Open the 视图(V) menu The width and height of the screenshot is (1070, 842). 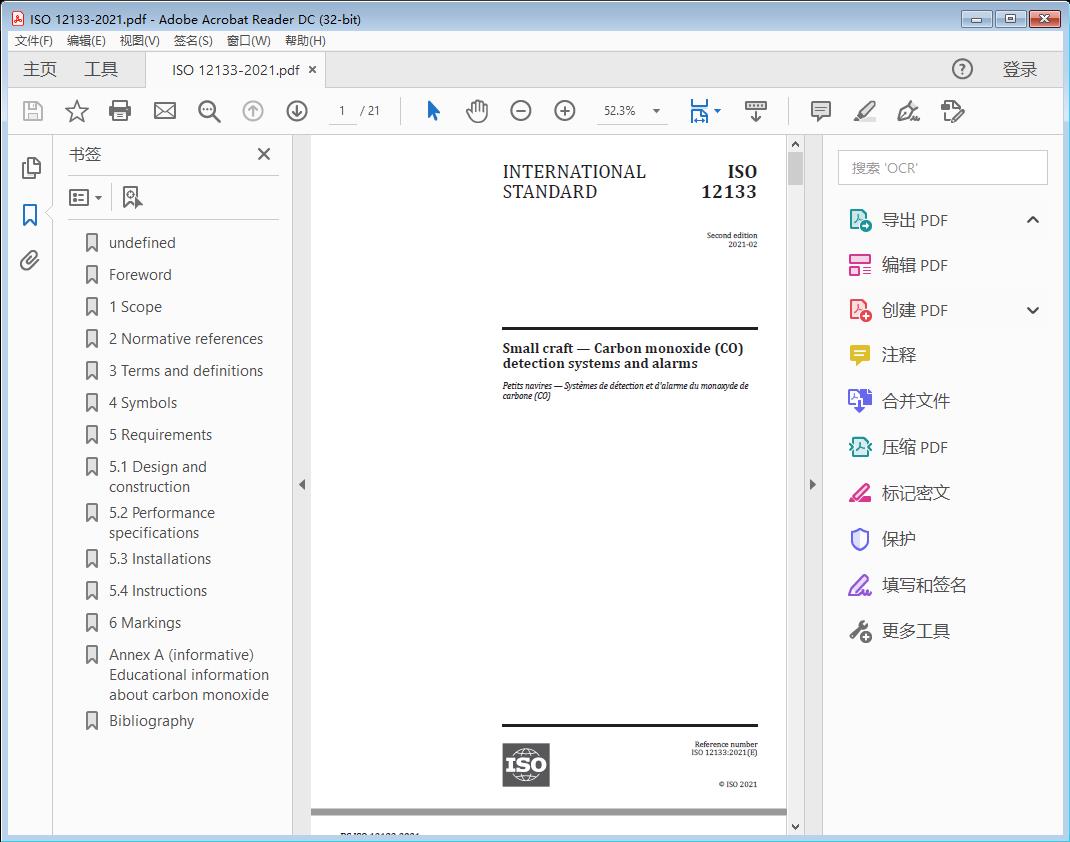(x=139, y=41)
